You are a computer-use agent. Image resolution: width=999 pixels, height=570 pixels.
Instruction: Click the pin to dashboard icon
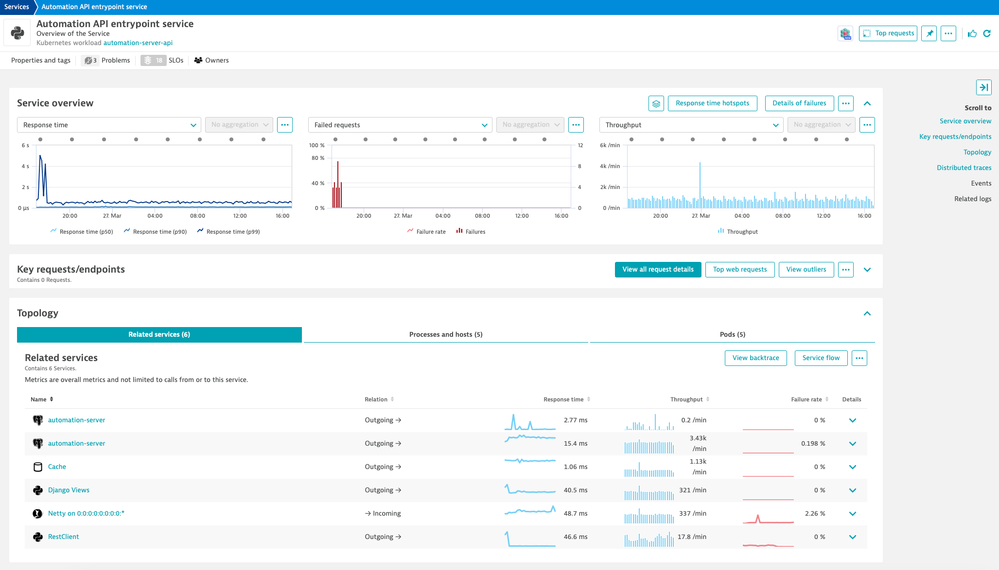coord(929,33)
